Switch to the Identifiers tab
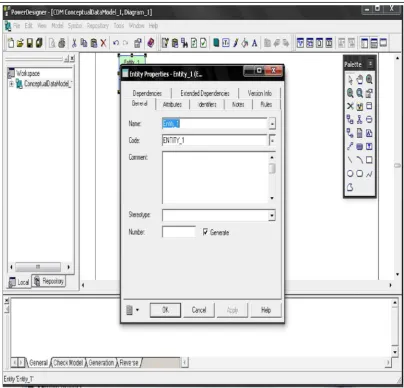 (x=207, y=104)
